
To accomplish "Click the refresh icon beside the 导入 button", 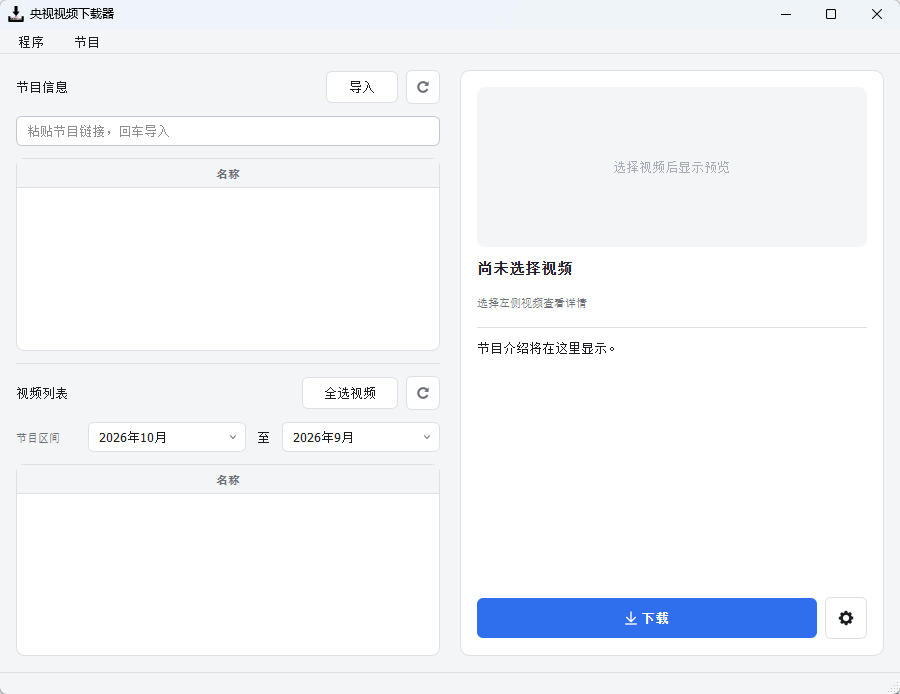I will pos(422,87).
